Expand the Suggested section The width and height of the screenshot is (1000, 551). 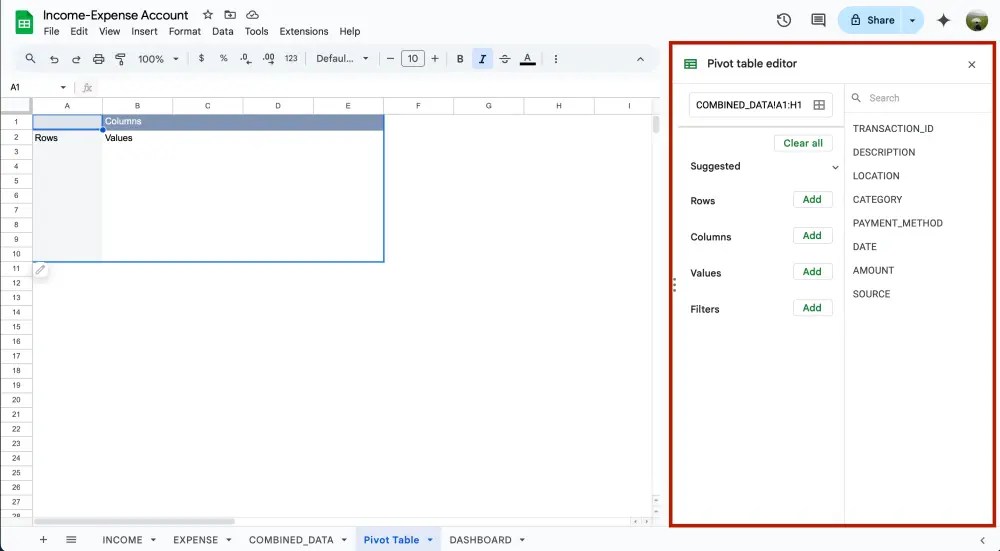coord(835,167)
